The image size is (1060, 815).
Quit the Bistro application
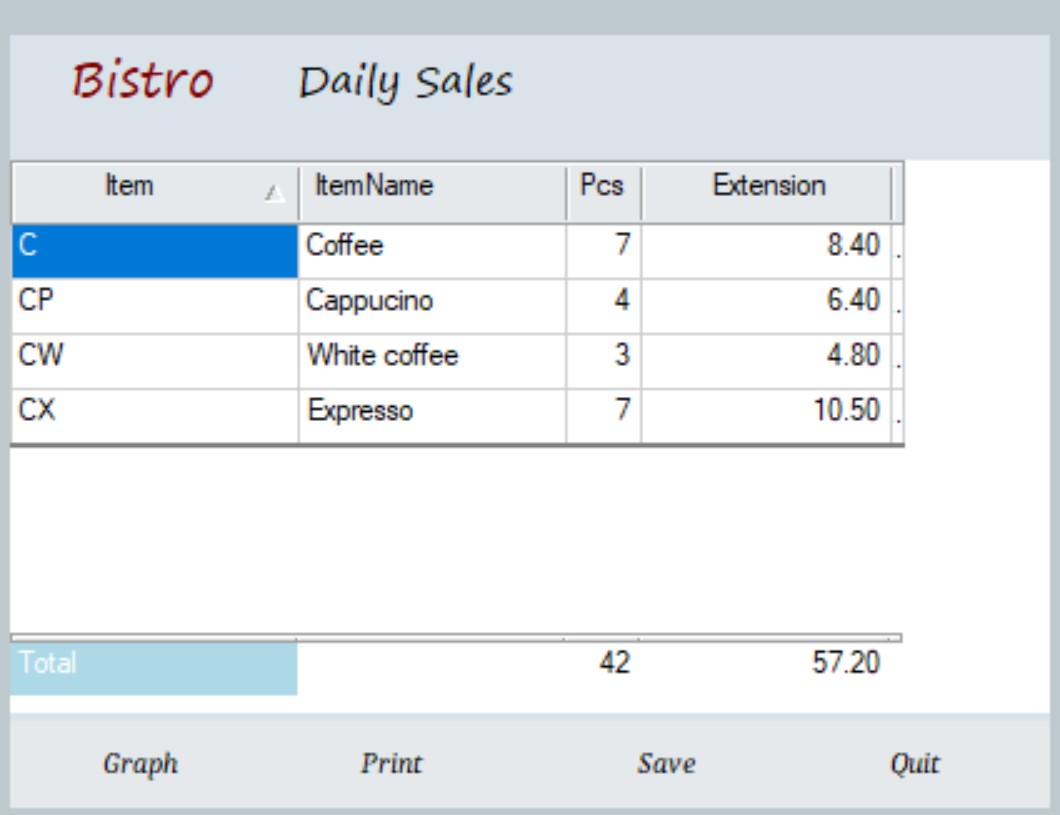pos(915,764)
